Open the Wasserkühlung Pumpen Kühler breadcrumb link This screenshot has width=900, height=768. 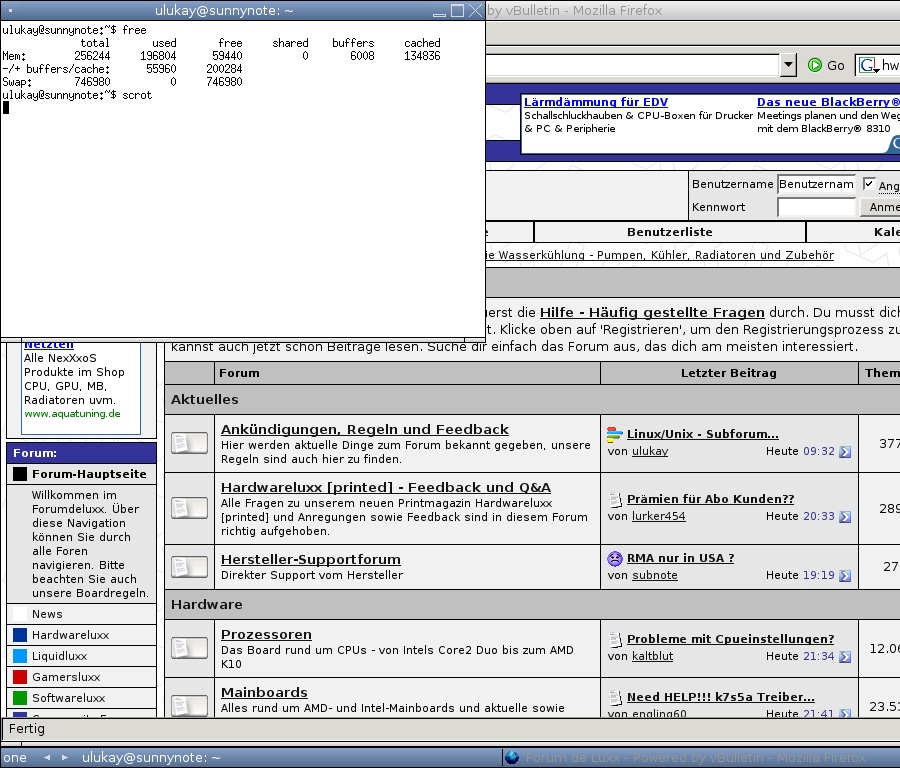660,255
